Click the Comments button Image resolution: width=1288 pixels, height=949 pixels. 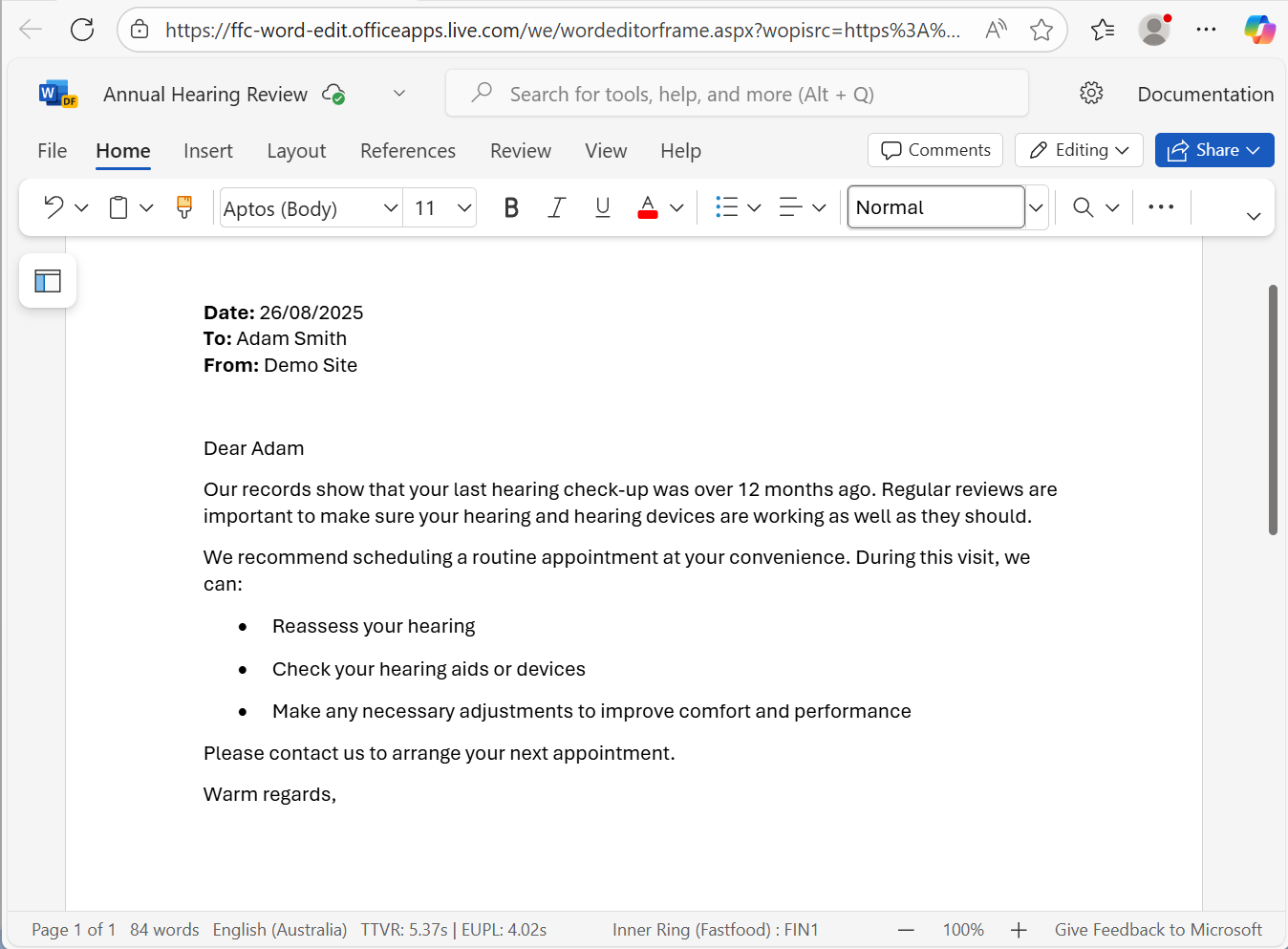pos(935,150)
